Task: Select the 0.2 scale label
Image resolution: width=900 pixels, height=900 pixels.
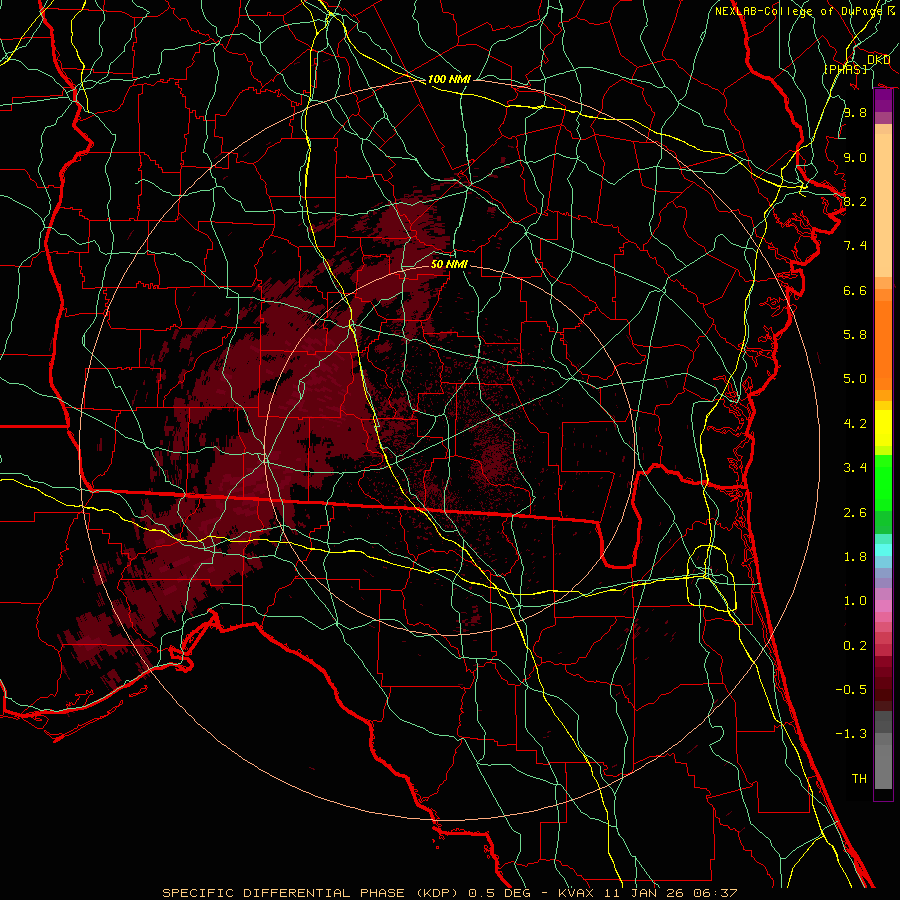Action: coord(855,646)
